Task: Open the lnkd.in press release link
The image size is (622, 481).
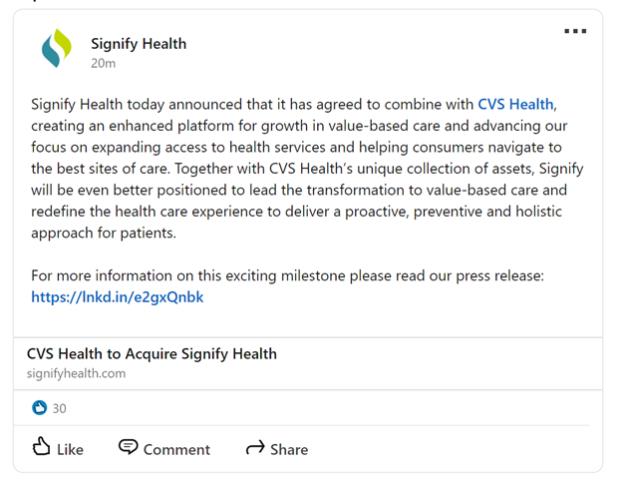Action: point(117,296)
